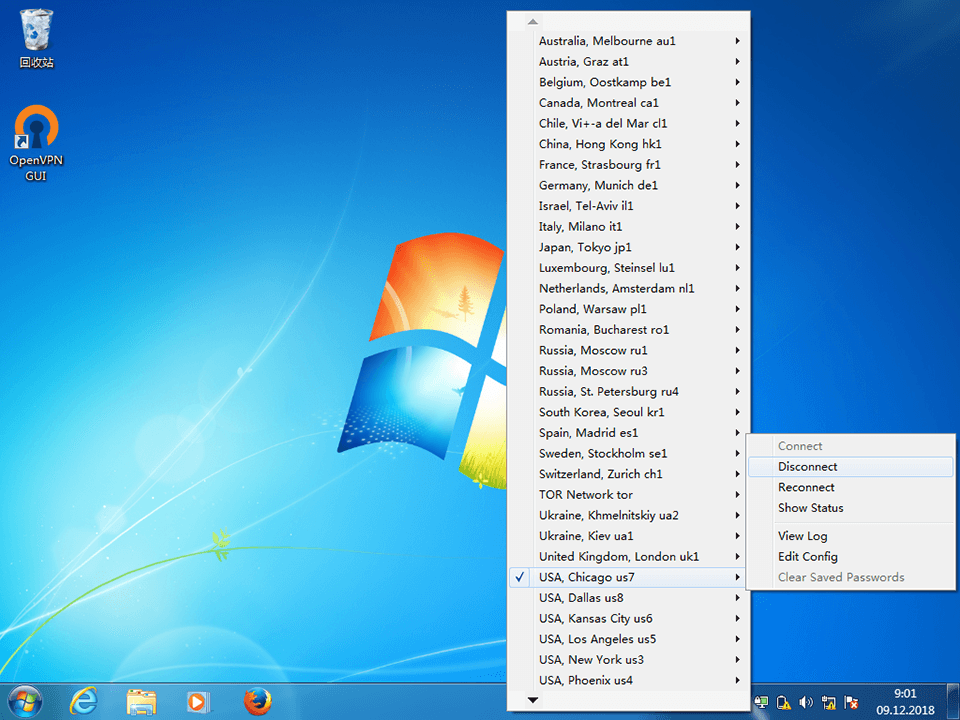Expand USA, Chicago us7 submenu arrow

pos(737,577)
